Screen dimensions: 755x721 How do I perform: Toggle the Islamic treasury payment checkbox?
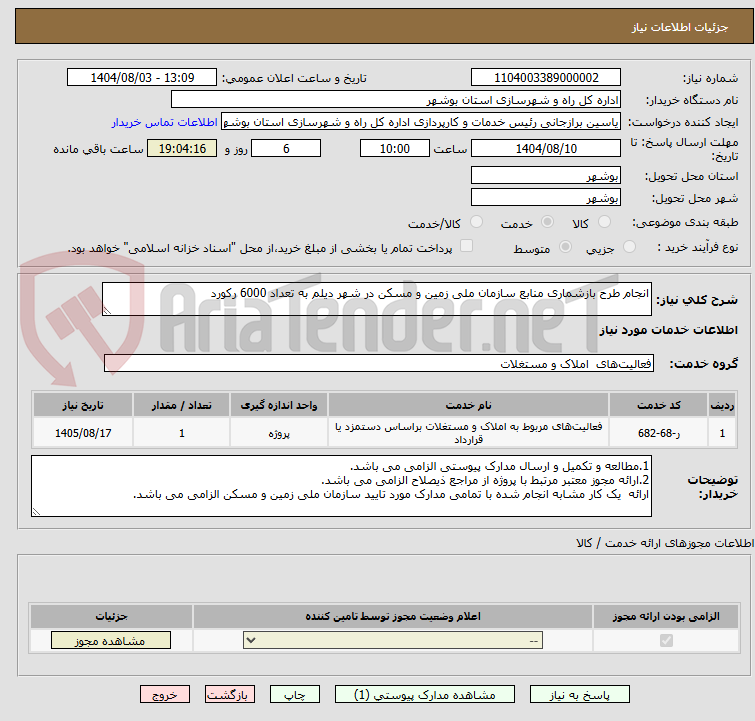pos(465,246)
